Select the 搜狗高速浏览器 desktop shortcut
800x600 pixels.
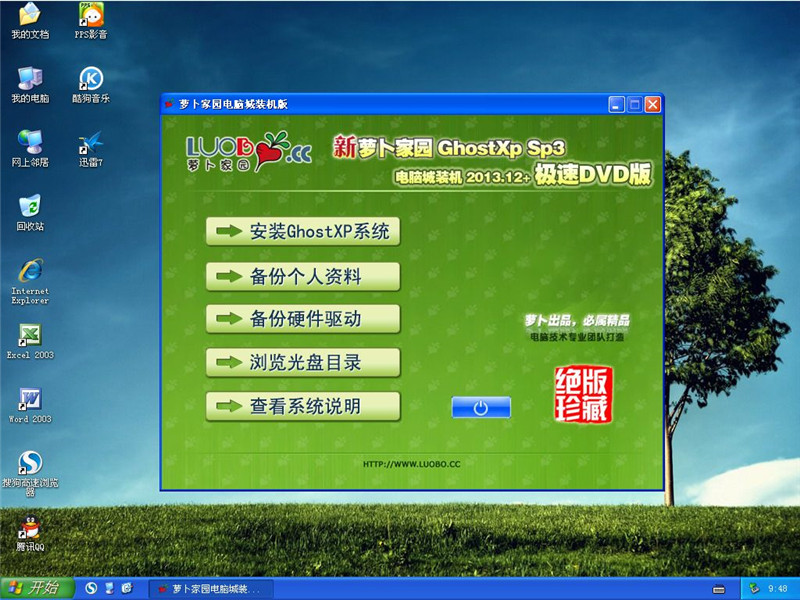click(30, 473)
